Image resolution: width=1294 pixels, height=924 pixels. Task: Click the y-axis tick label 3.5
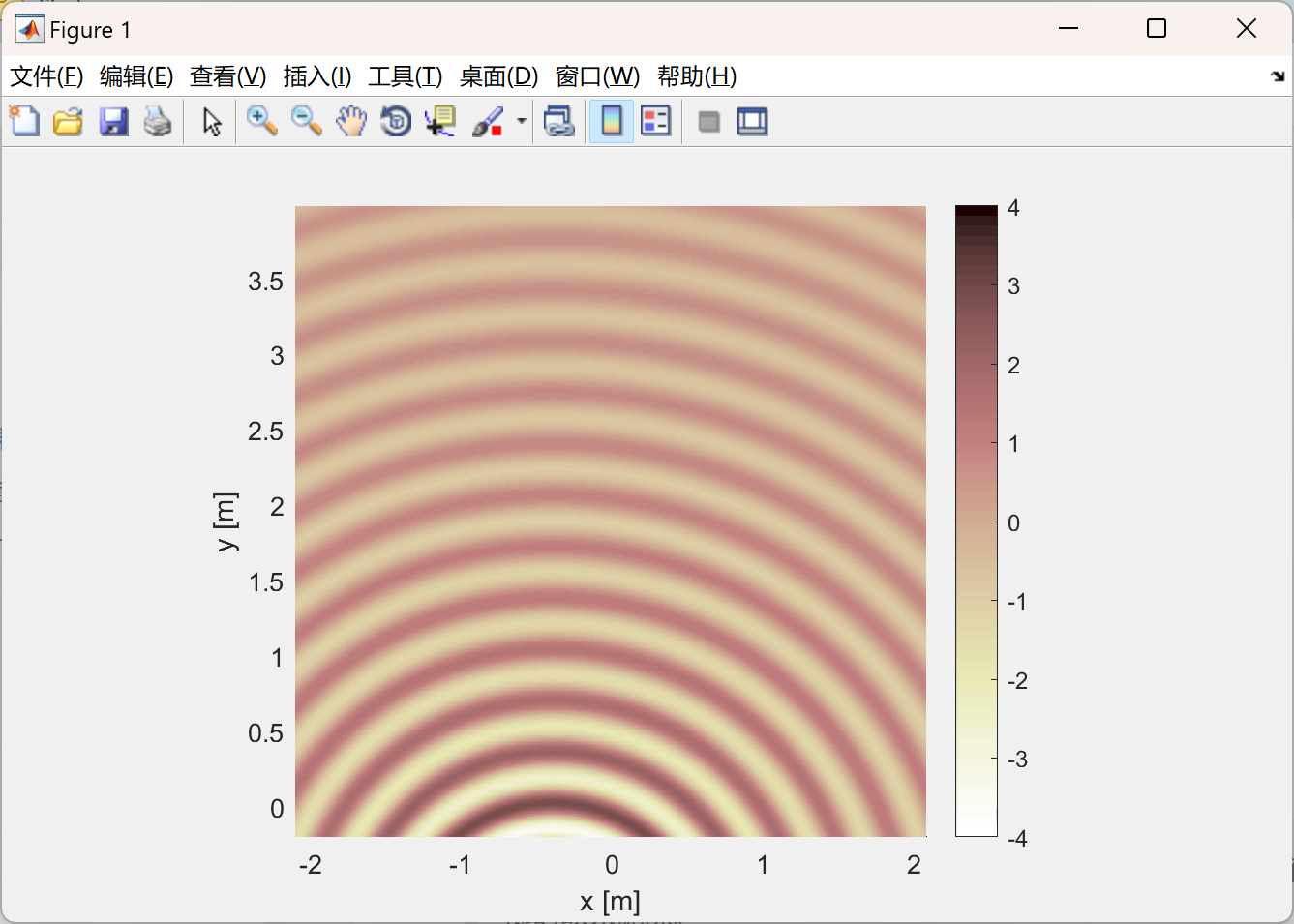click(265, 282)
